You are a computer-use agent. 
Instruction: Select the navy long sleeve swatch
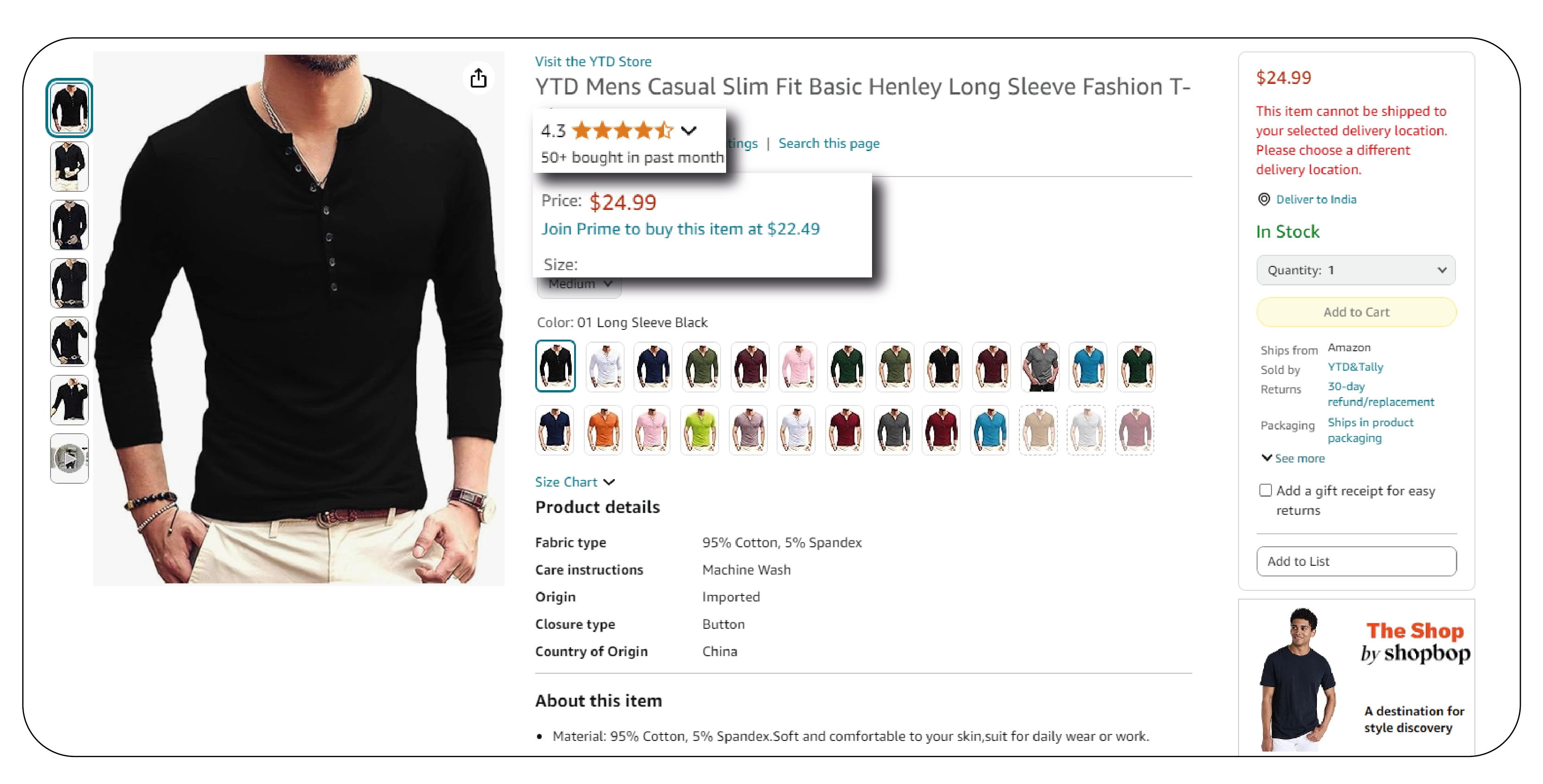(653, 366)
